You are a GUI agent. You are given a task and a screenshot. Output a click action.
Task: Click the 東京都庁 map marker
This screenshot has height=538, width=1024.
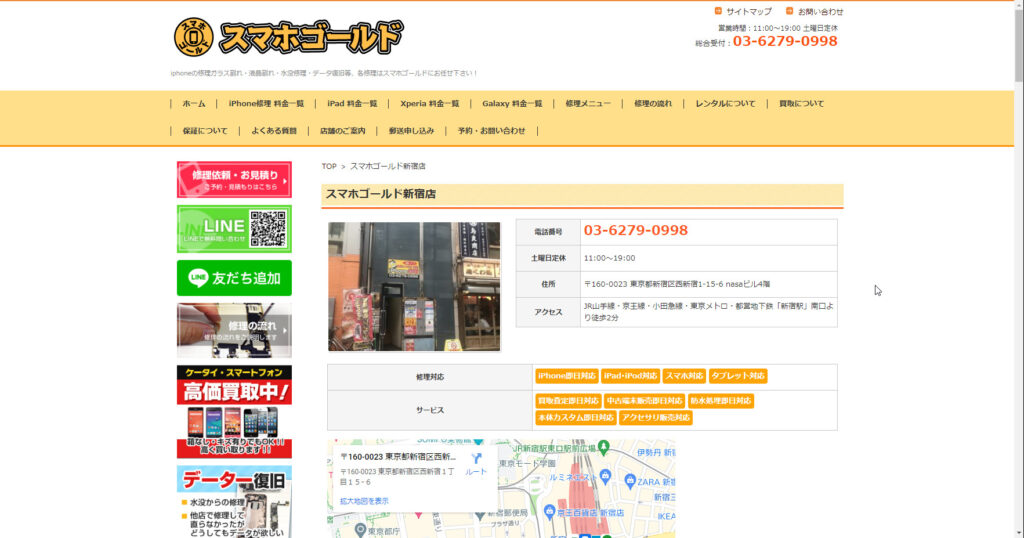click(x=360, y=530)
